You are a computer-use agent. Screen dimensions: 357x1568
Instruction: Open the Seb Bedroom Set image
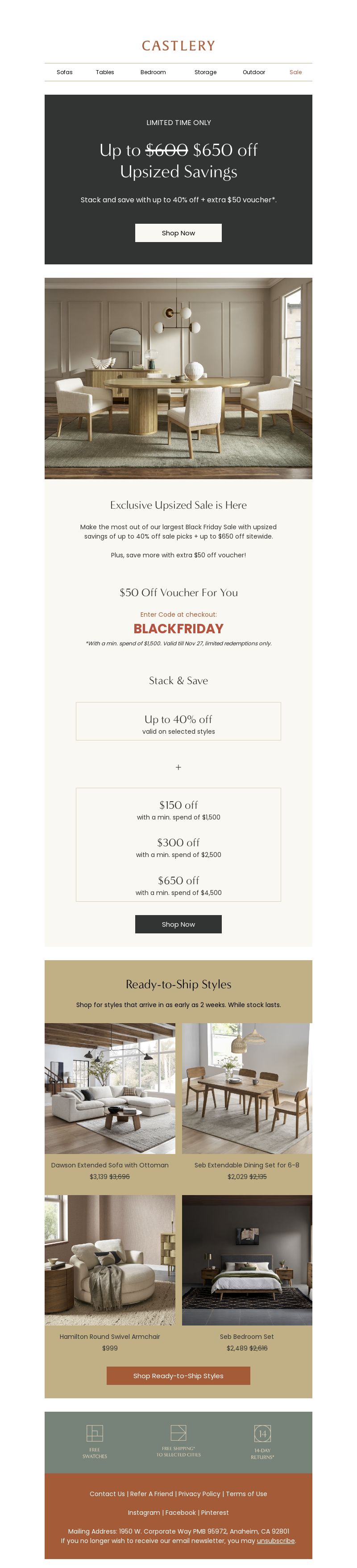pyautogui.click(x=247, y=1259)
